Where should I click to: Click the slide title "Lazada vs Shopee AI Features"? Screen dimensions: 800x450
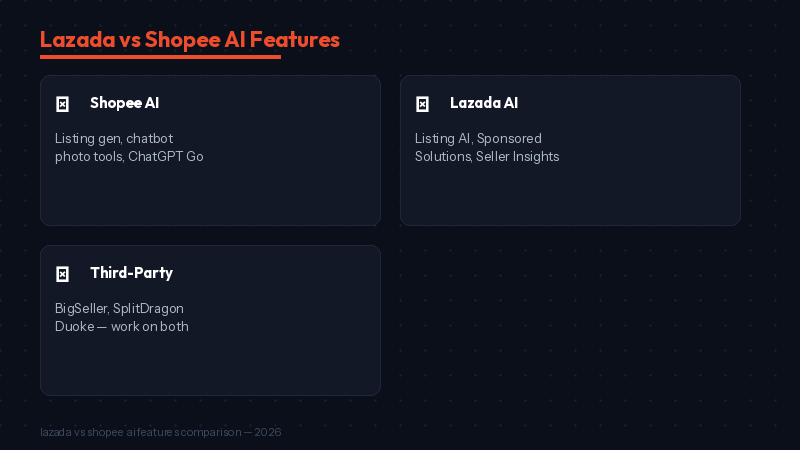click(x=190, y=39)
